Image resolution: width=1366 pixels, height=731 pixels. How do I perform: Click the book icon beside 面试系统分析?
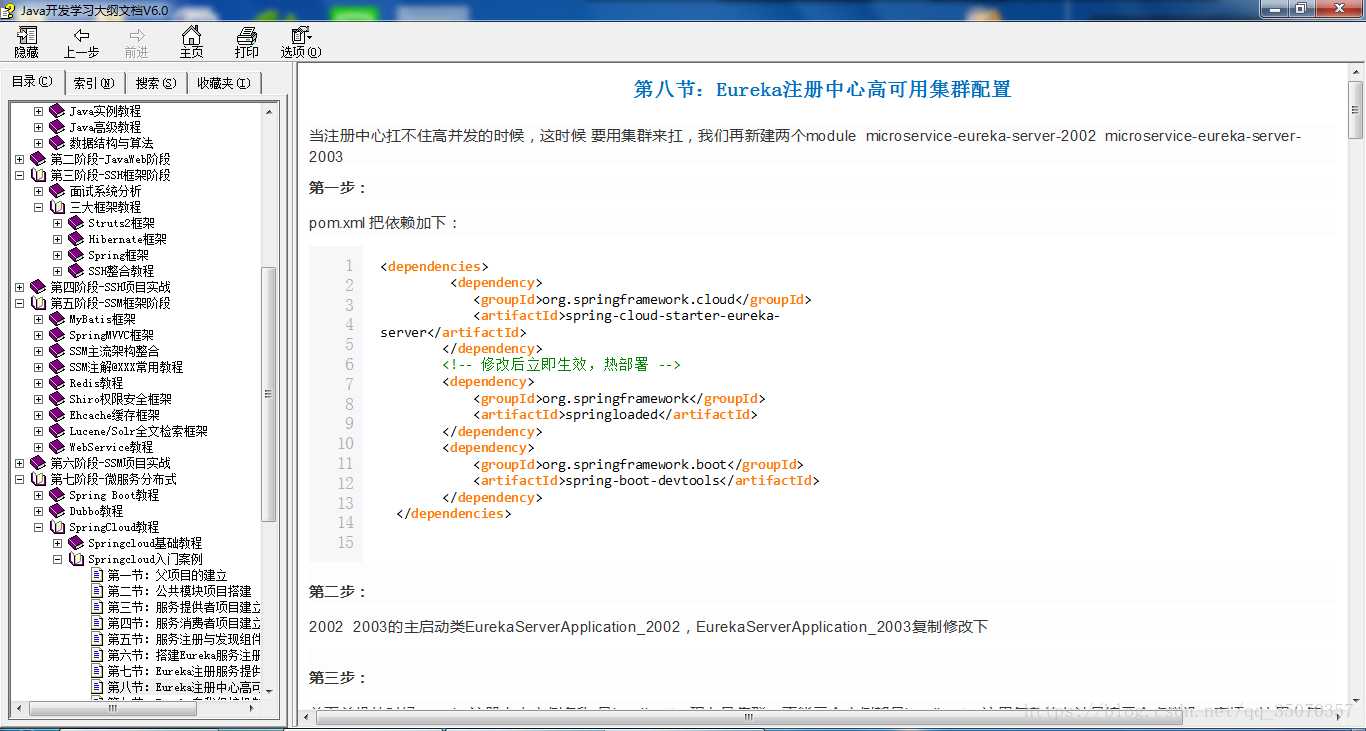[57, 191]
